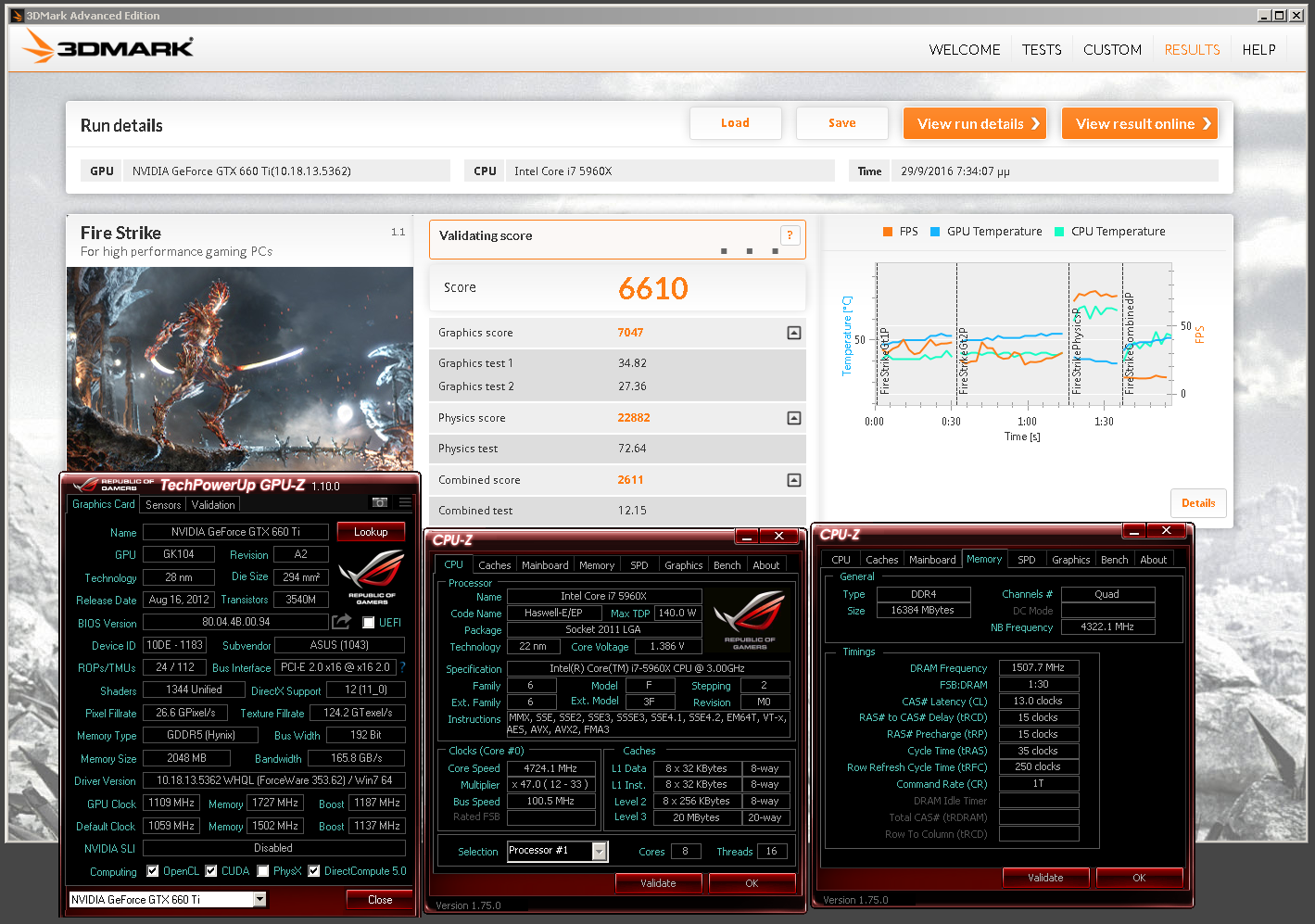Toggle the CUDA checkbox

(x=211, y=871)
